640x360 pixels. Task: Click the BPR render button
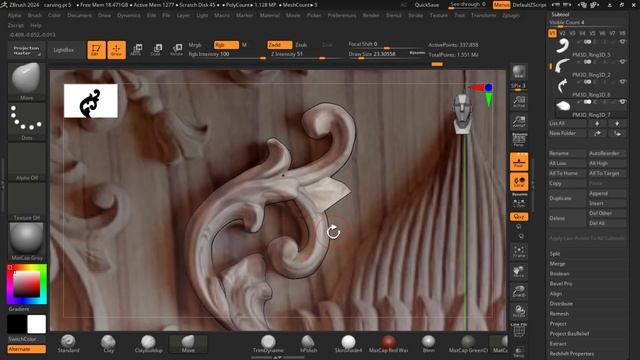coord(519,72)
